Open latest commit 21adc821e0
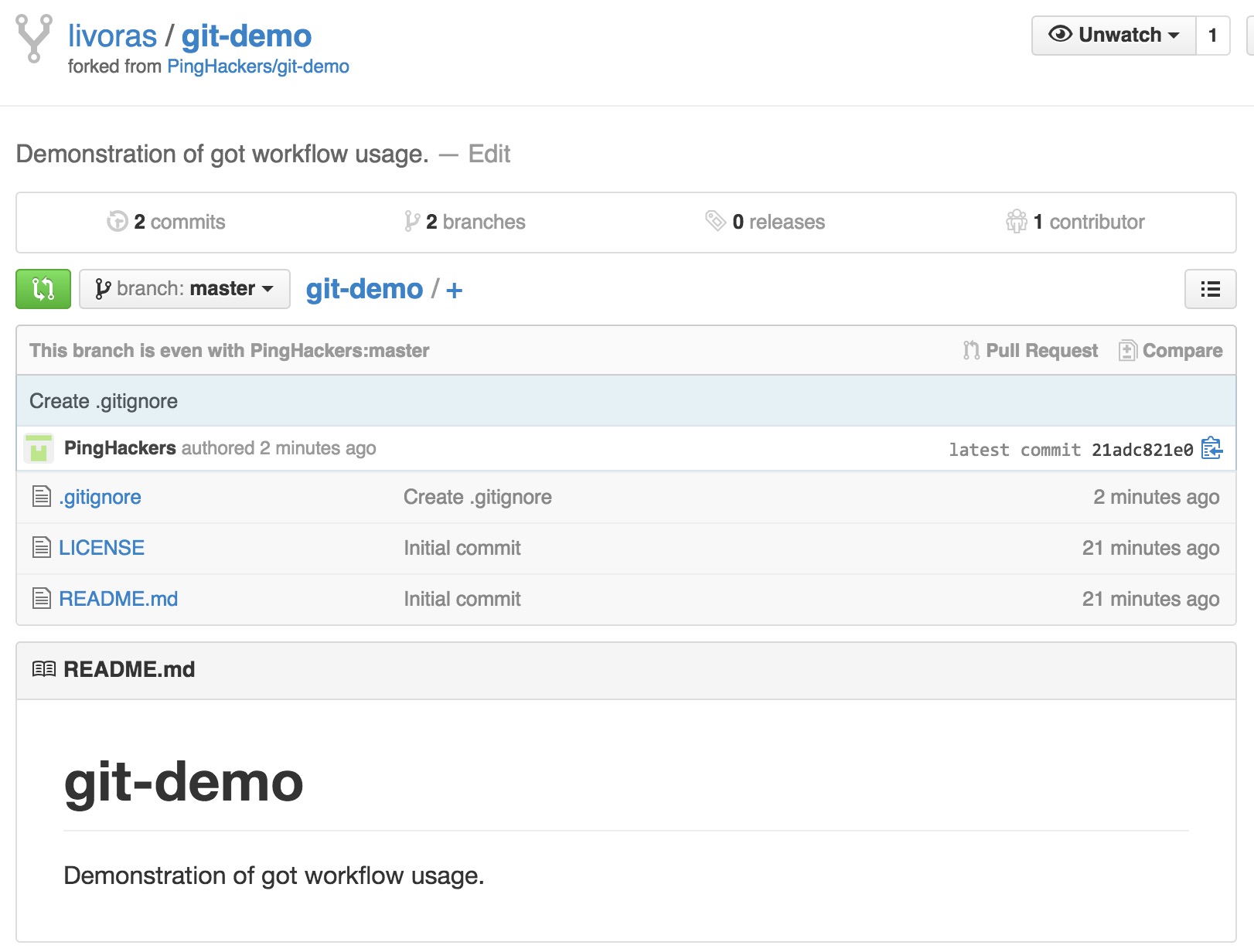 coord(1143,450)
